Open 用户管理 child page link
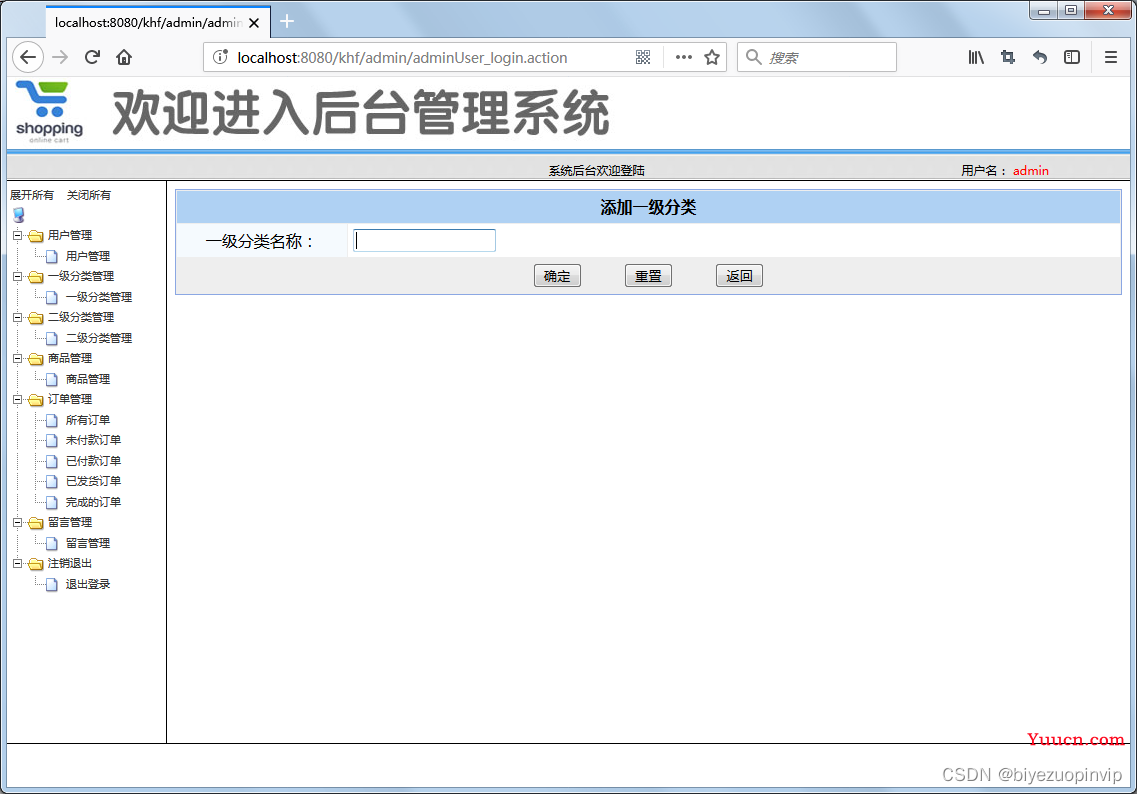 [88, 256]
